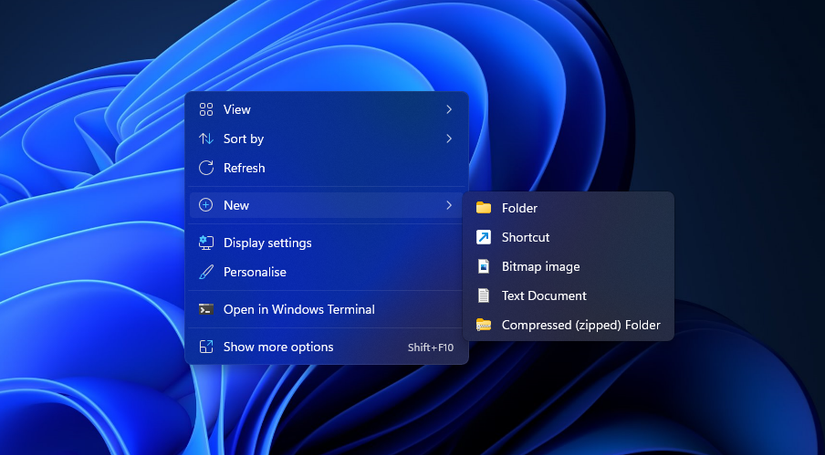Viewport: 825px width, 455px height.
Task: Click the yellow Folder icon in submenu
Action: point(484,208)
